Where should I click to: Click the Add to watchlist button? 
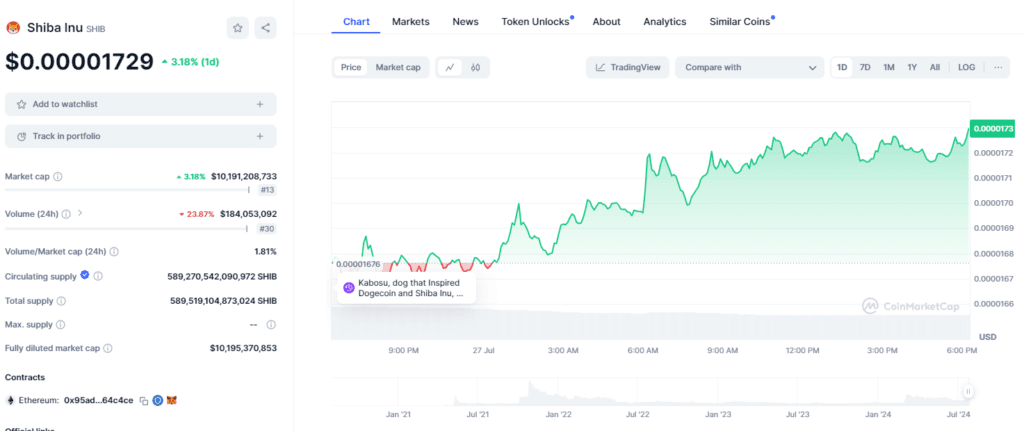coord(140,104)
